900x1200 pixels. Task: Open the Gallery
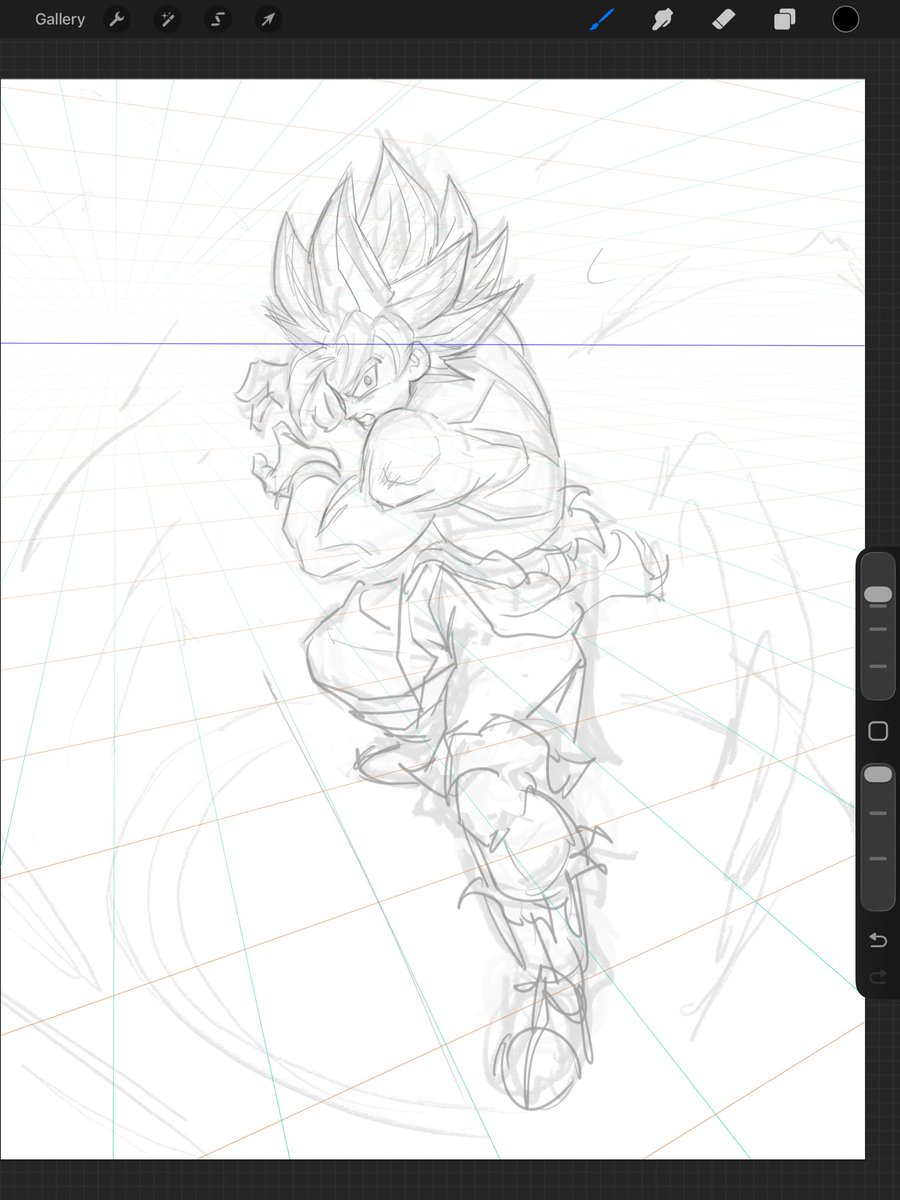point(60,19)
